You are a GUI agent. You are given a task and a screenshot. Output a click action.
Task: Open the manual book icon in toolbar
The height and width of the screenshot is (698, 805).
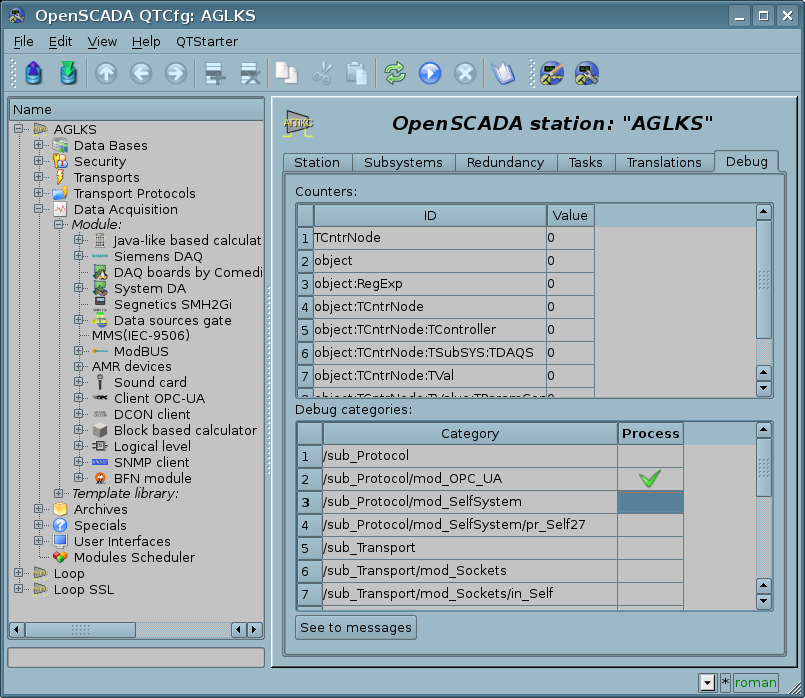pyautogui.click(x=501, y=73)
